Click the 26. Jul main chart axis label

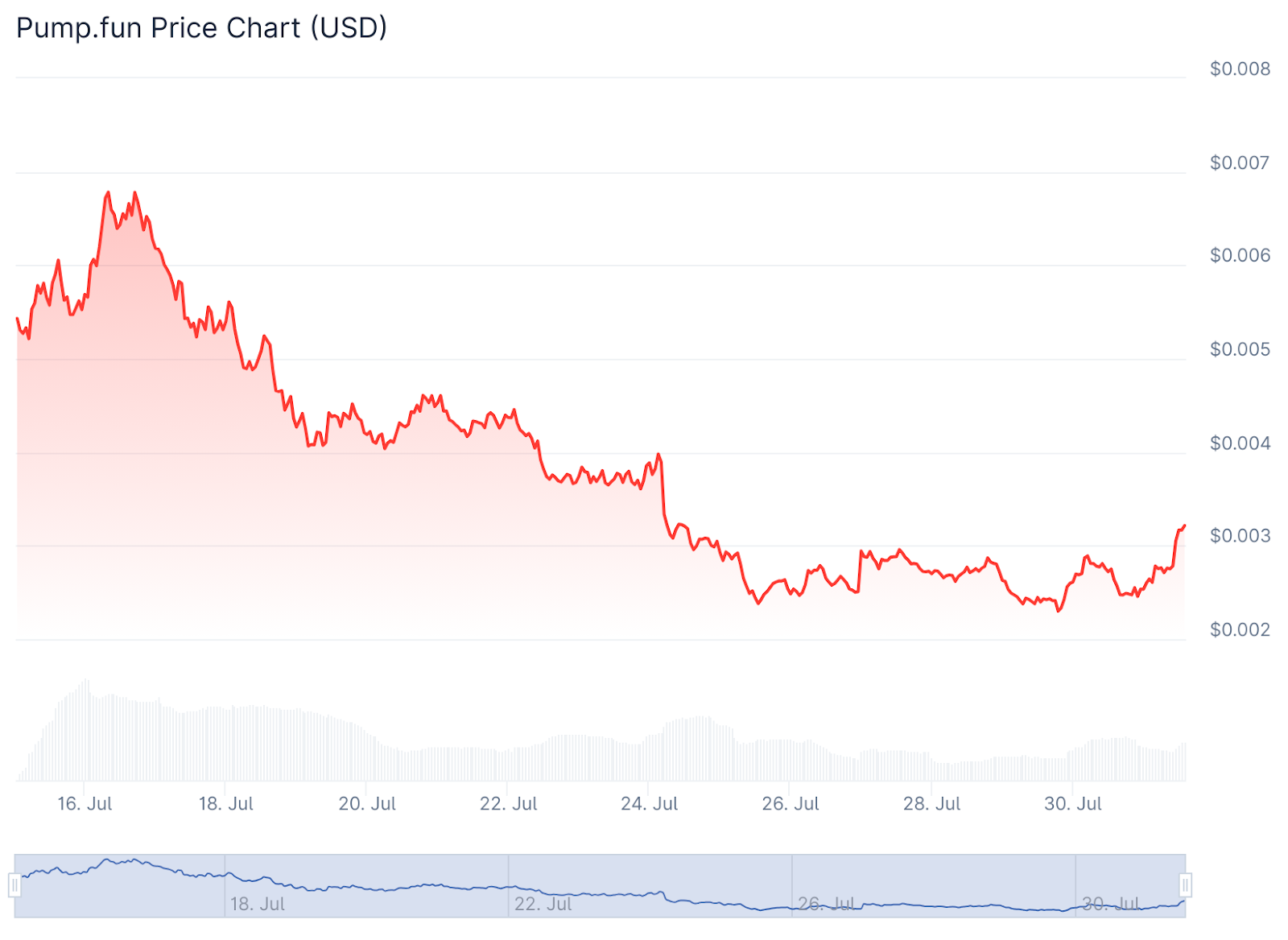tap(791, 804)
